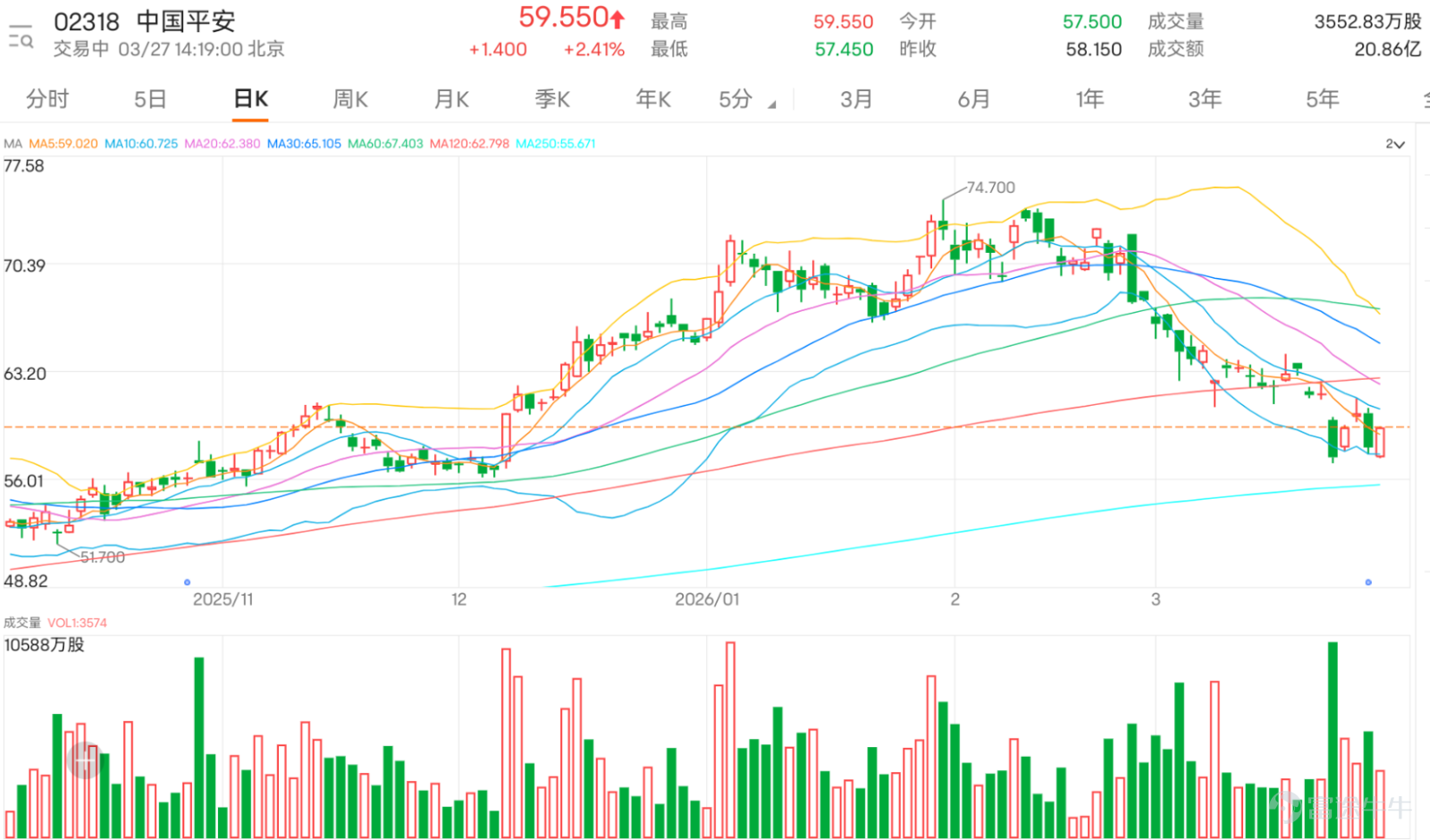This screenshot has height=840, width=1430.
Task: Expand the 2 panel-count chevron dropdown
Action: pyautogui.click(x=1395, y=144)
